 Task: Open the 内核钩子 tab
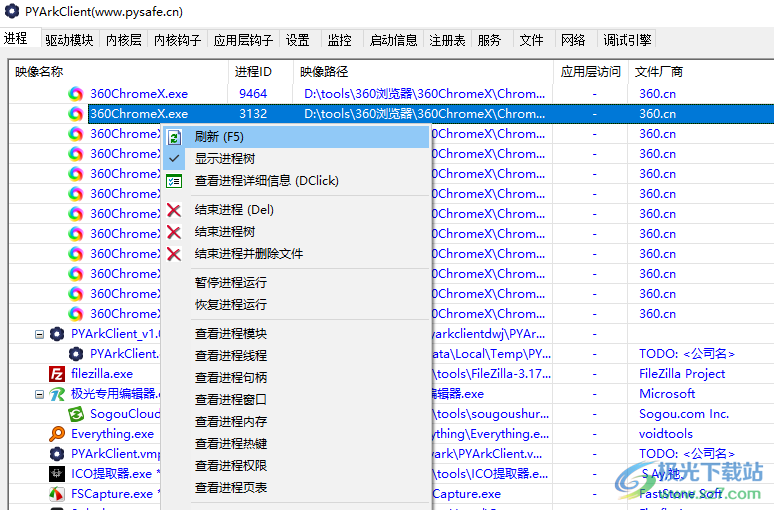[177, 40]
